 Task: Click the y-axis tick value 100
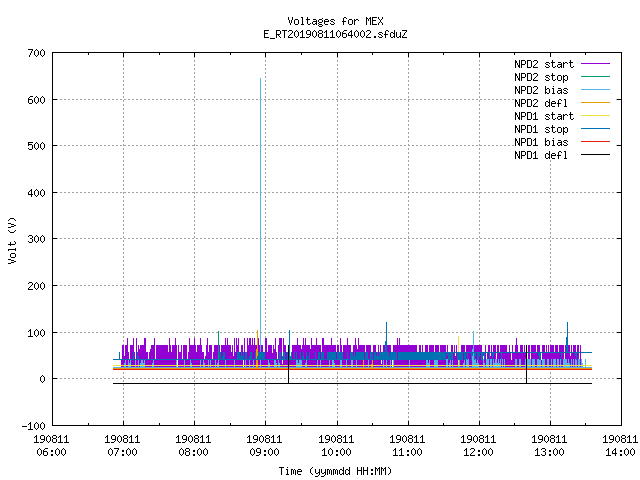click(36, 333)
